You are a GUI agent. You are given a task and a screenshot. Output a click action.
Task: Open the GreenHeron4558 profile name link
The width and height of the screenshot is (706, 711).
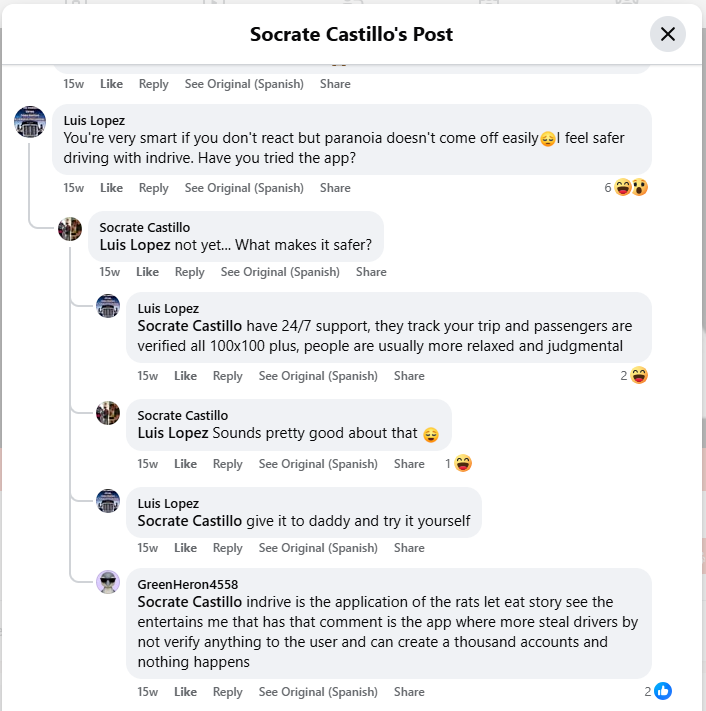point(188,584)
